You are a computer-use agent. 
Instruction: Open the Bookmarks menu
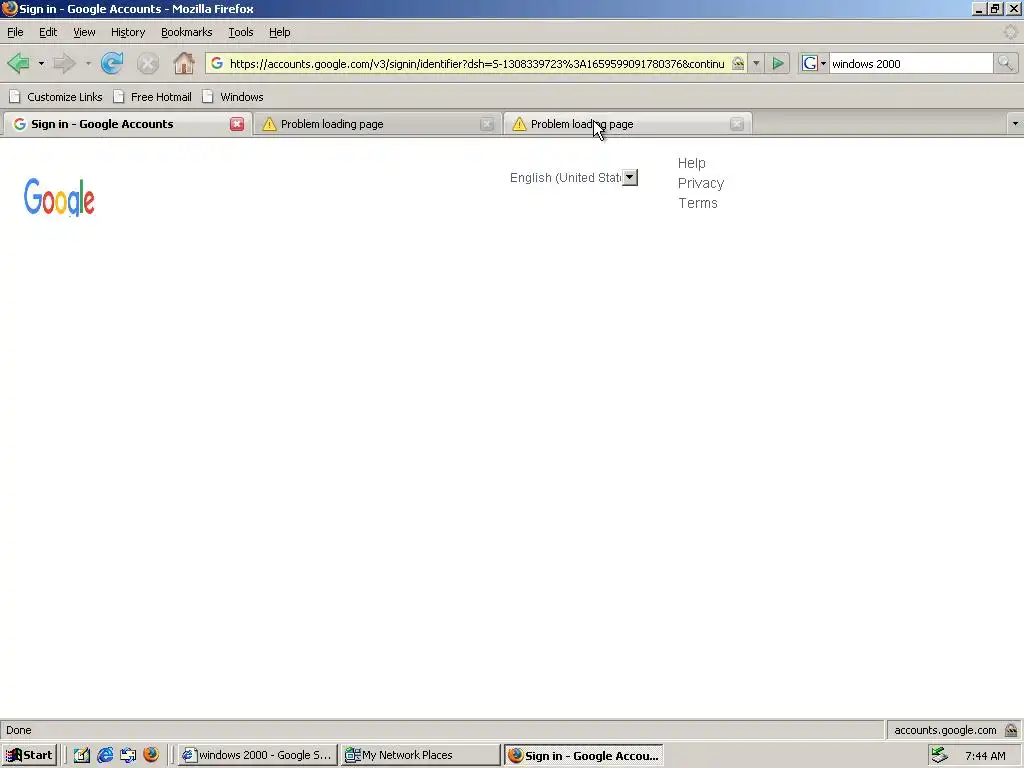pyautogui.click(x=186, y=32)
